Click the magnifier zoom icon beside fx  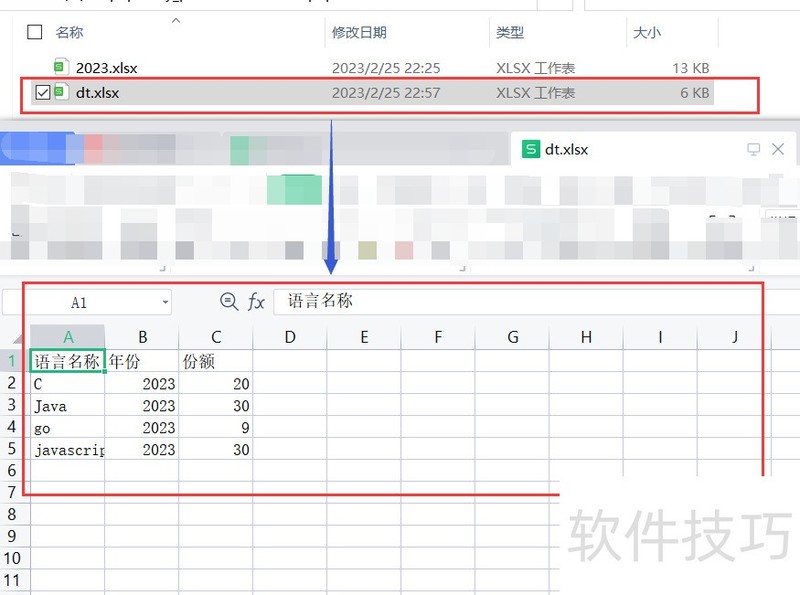point(229,302)
